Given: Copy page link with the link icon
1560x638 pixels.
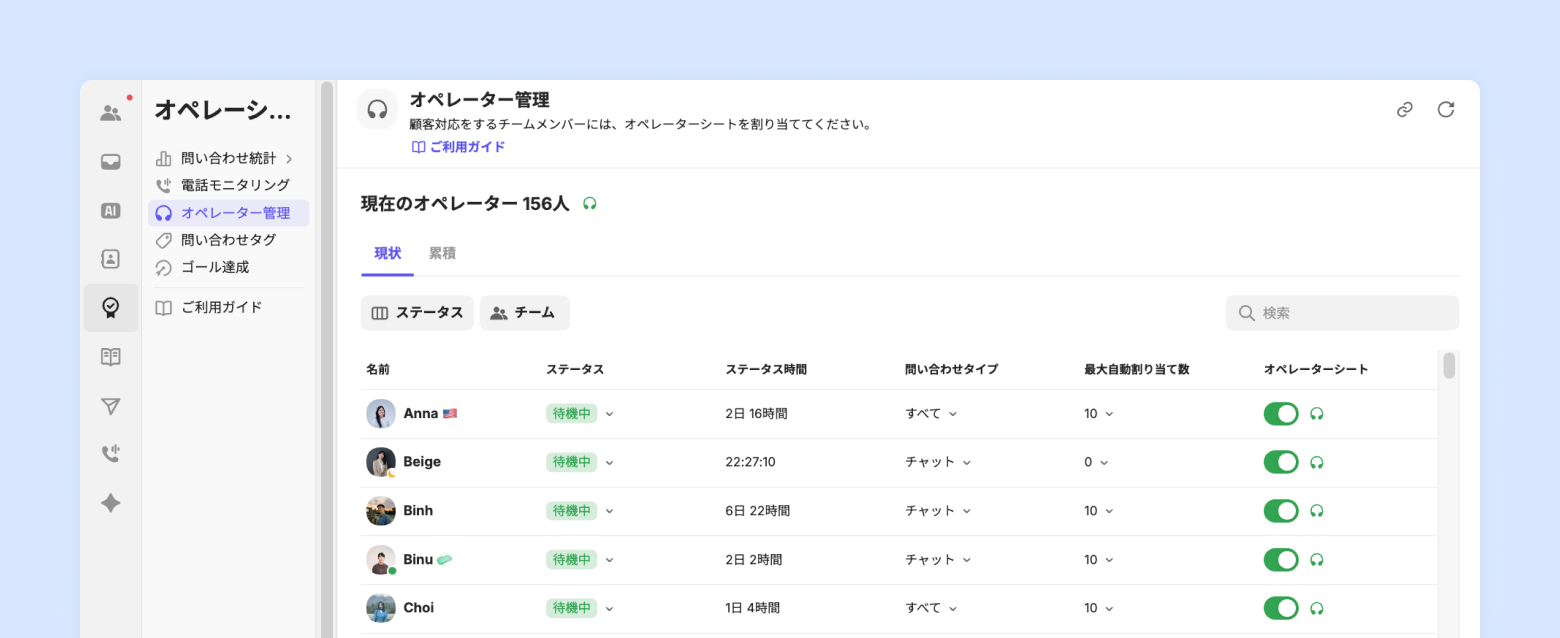Looking at the screenshot, I should (1405, 110).
